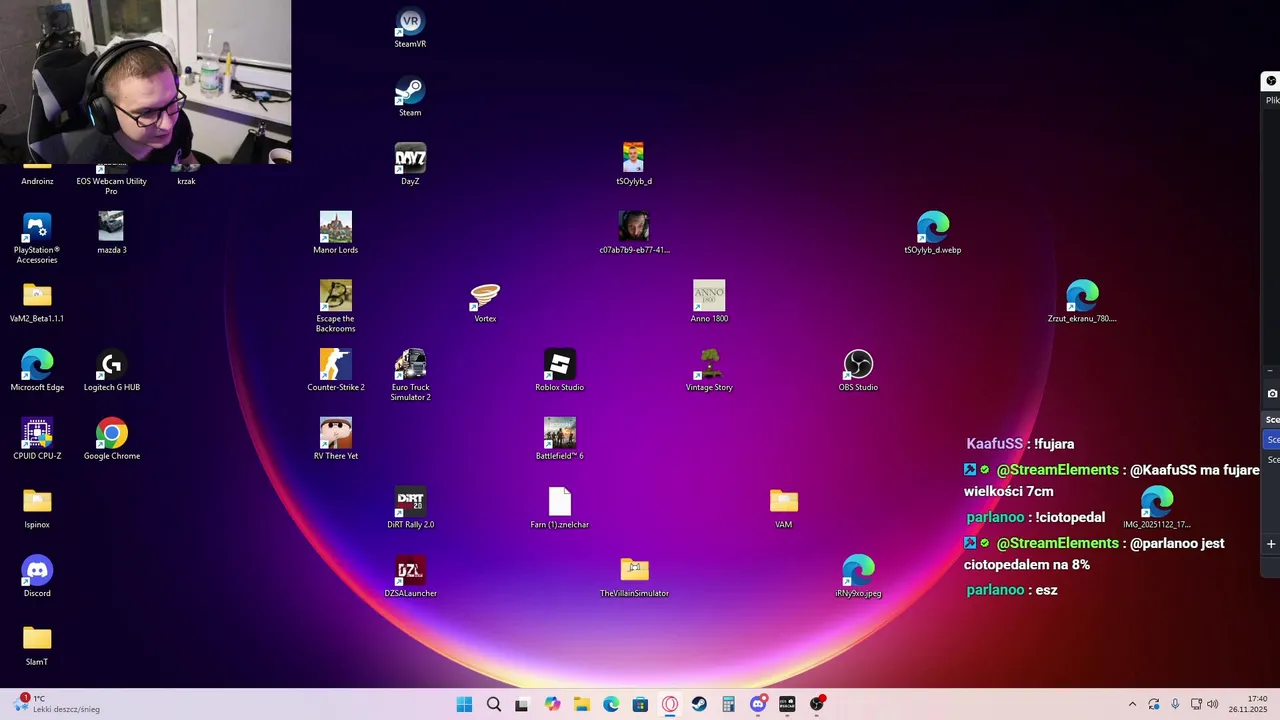Image resolution: width=1280 pixels, height=720 pixels.
Task: Select the TheVillainSimulator folder
Action: point(634,577)
